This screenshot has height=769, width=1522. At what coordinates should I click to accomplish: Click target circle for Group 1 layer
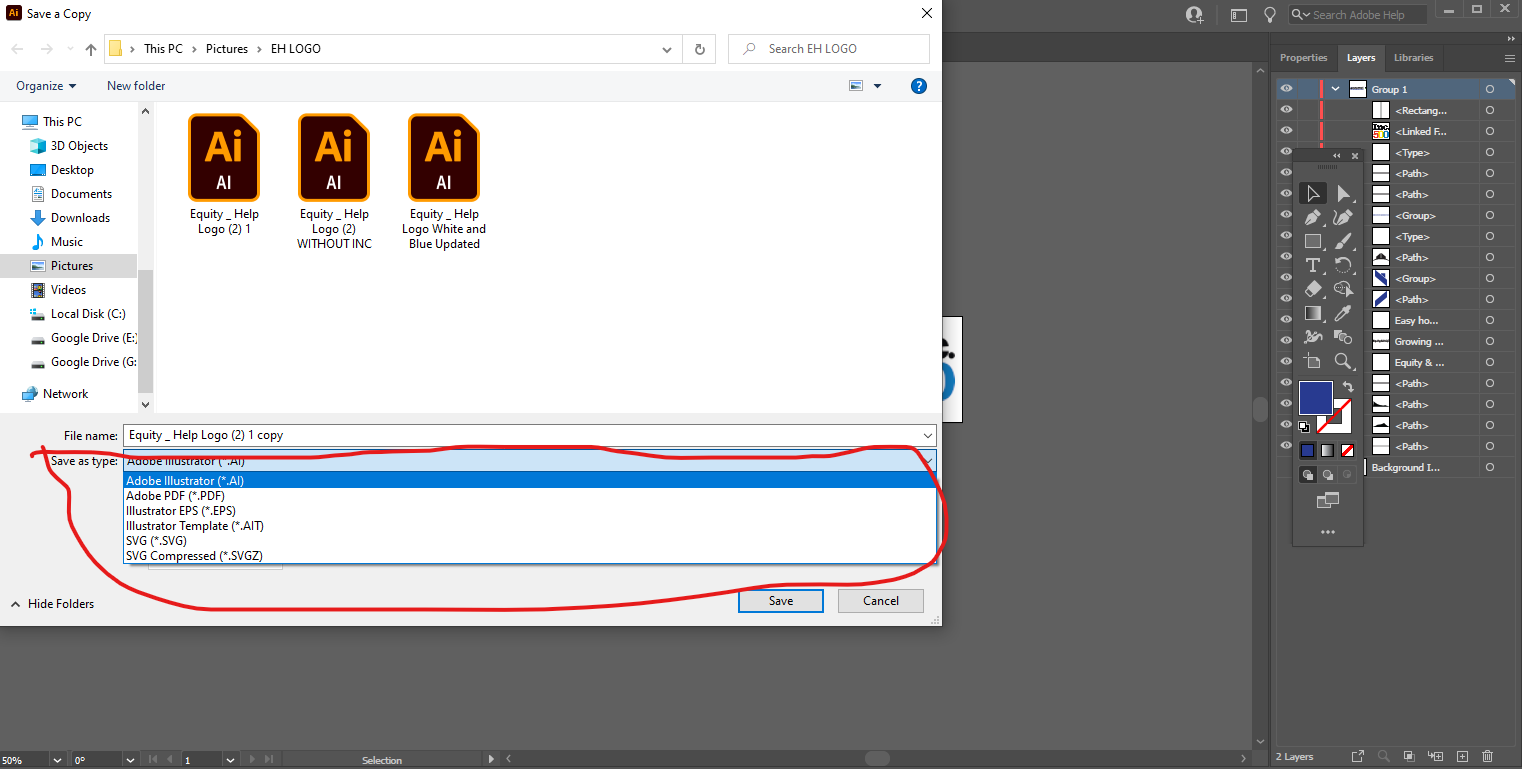(1490, 89)
